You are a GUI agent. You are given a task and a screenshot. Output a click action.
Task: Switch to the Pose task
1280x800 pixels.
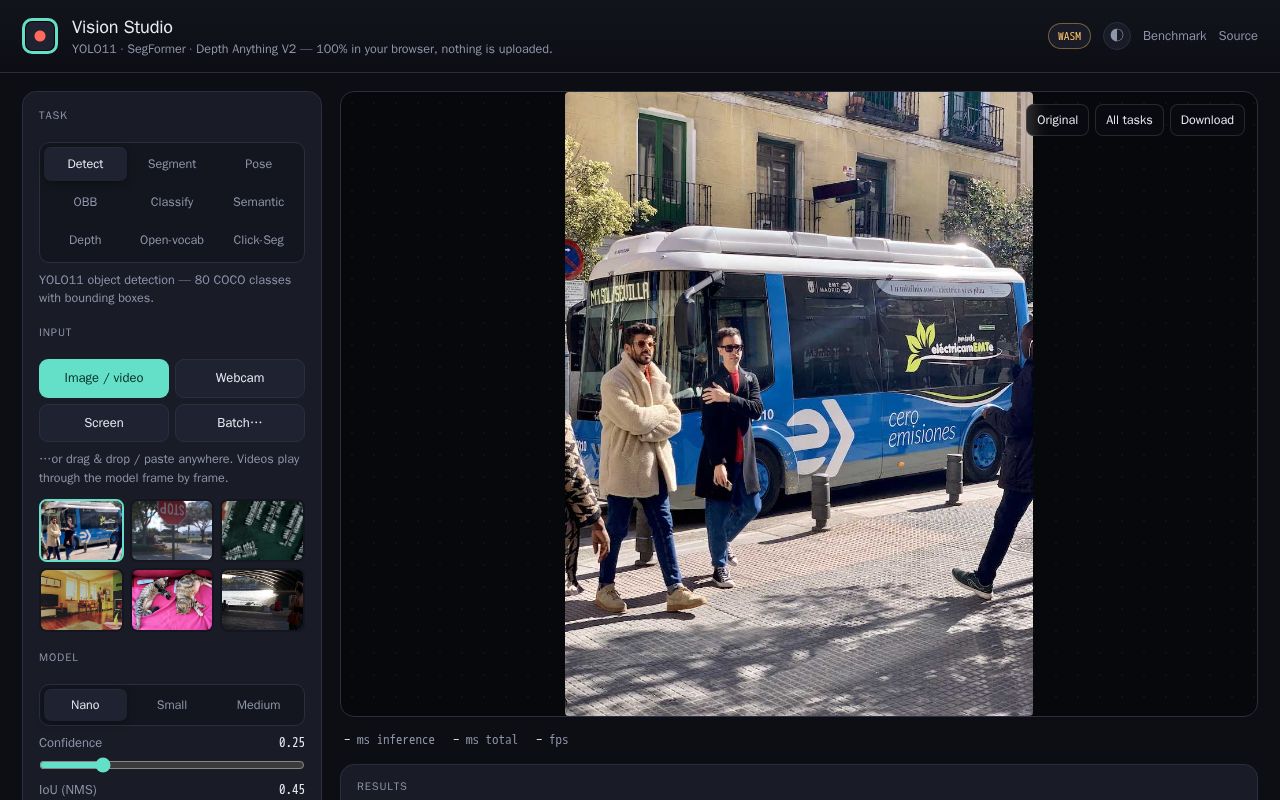(x=258, y=164)
